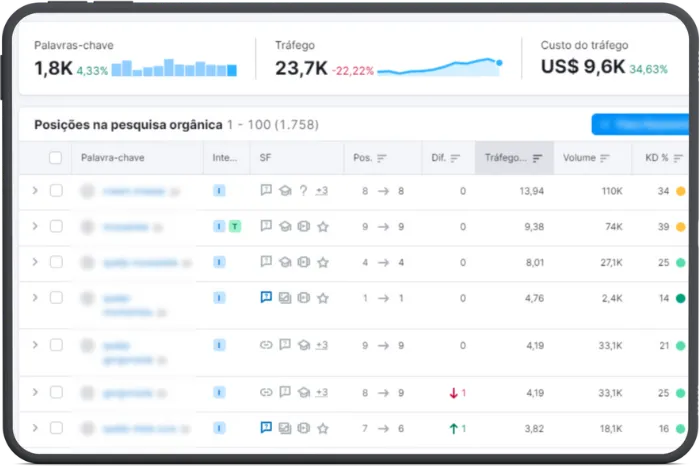Click the image pack icon in the 2,4K volume row
The height and width of the screenshot is (466, 700).
(x=285, y=298)
